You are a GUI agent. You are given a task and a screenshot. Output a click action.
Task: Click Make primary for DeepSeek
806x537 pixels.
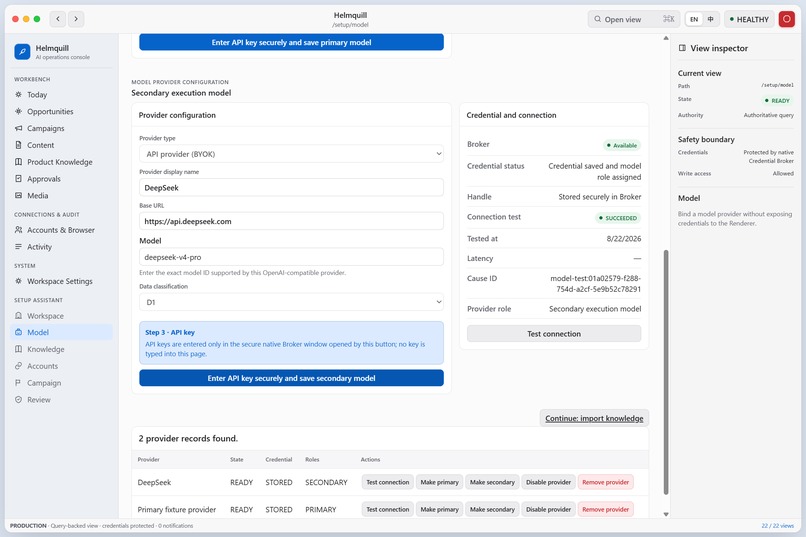pyautogui.click(x=439, y=482)
